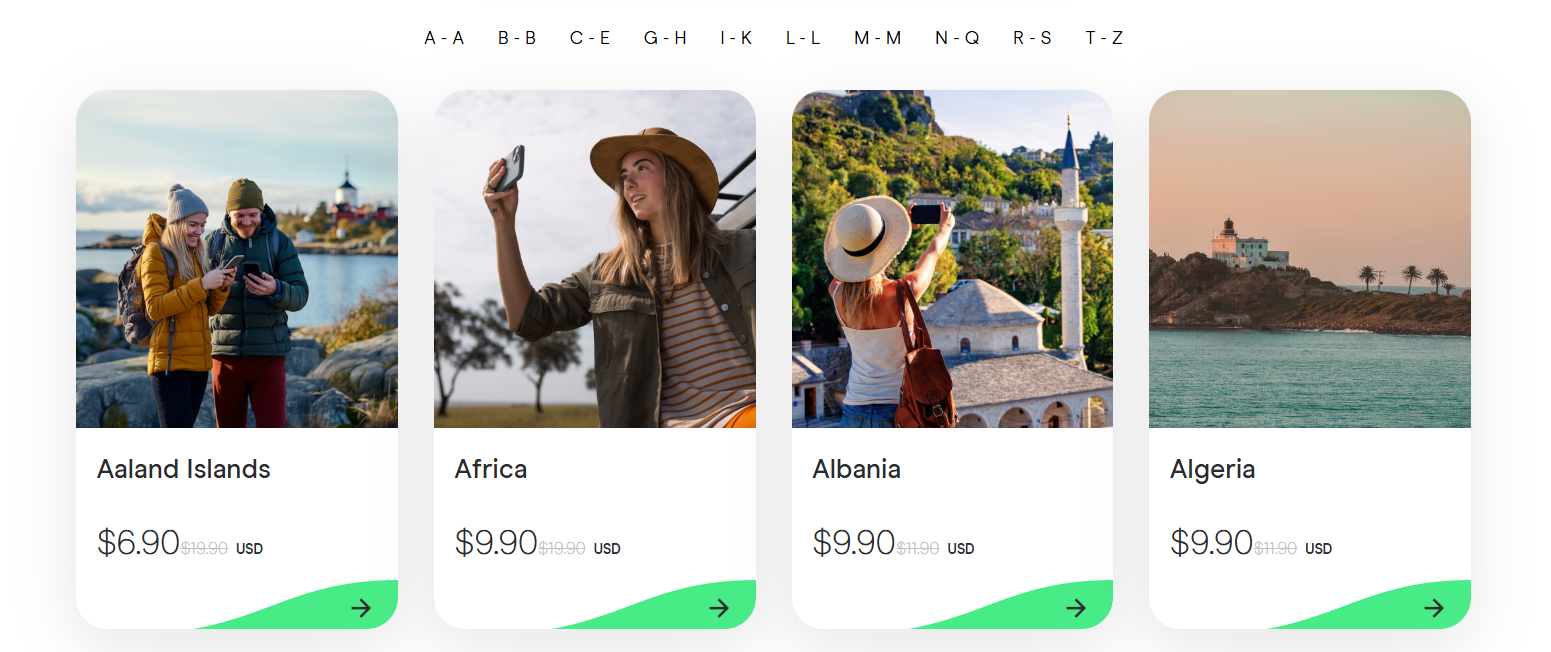
Task: Click the arrow icon on Albania card
Action: pos(1076,608)
